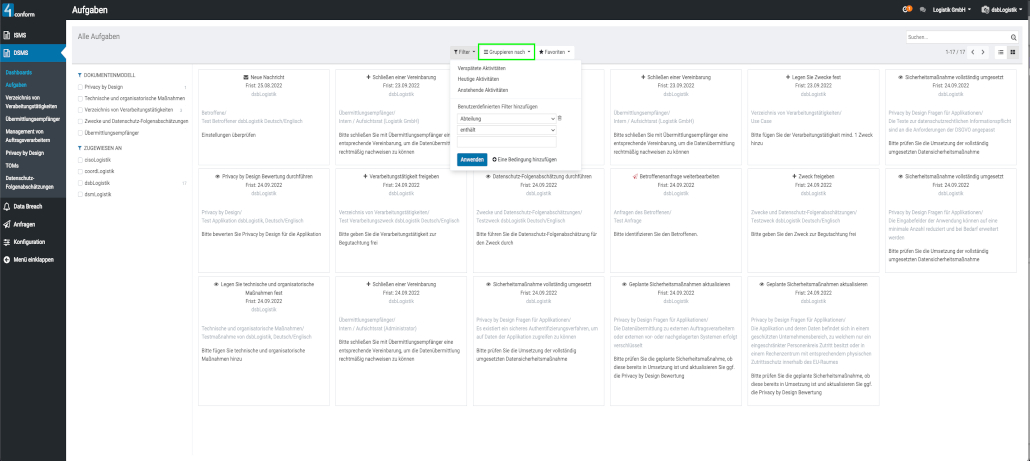The image size is (1030, 461).
Task: Check the Privacy by Design filter checkbox
Action: (x=80, y=87)
